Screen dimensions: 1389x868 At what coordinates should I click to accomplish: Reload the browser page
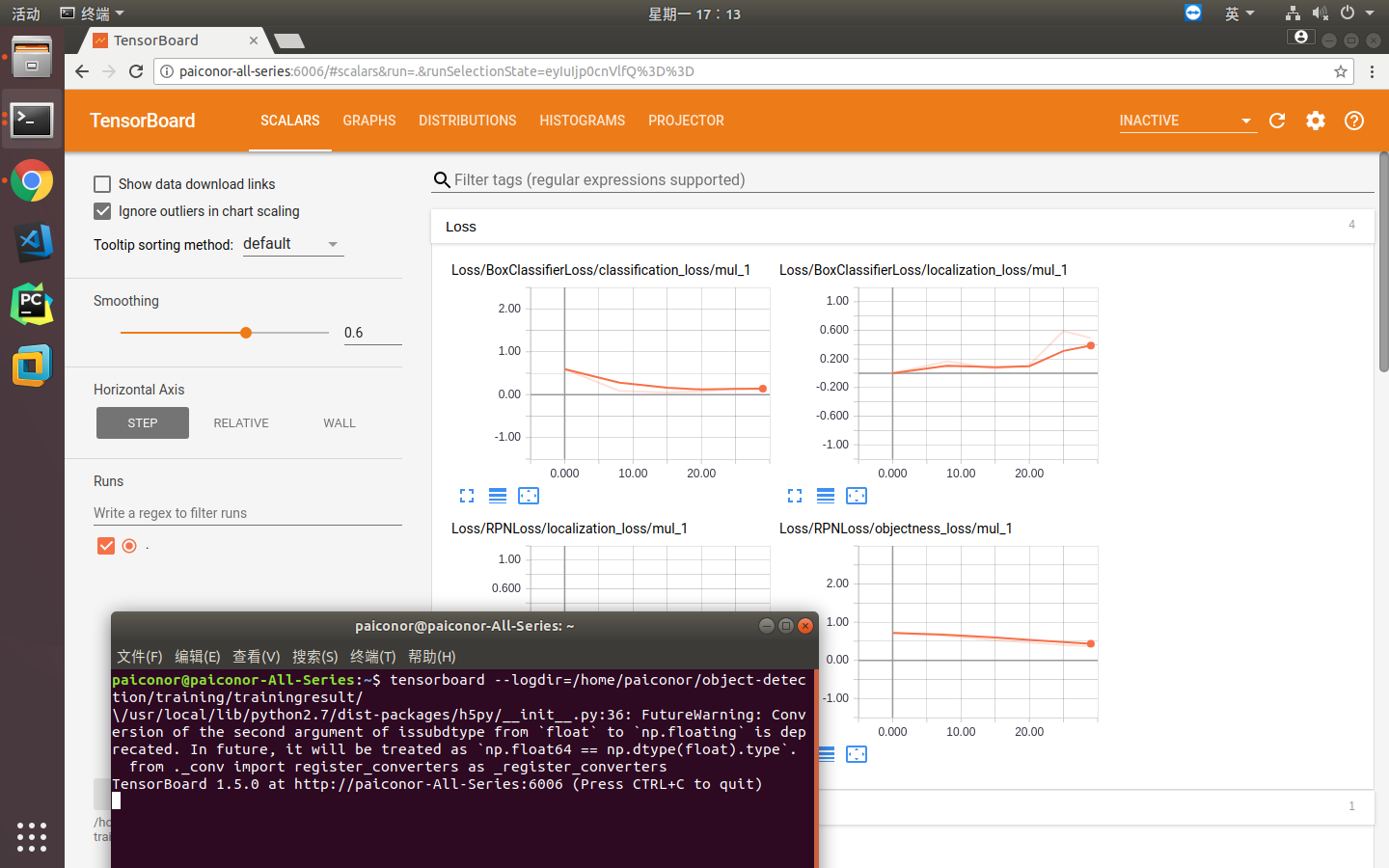pyautogui.click(x=136, y=71)
